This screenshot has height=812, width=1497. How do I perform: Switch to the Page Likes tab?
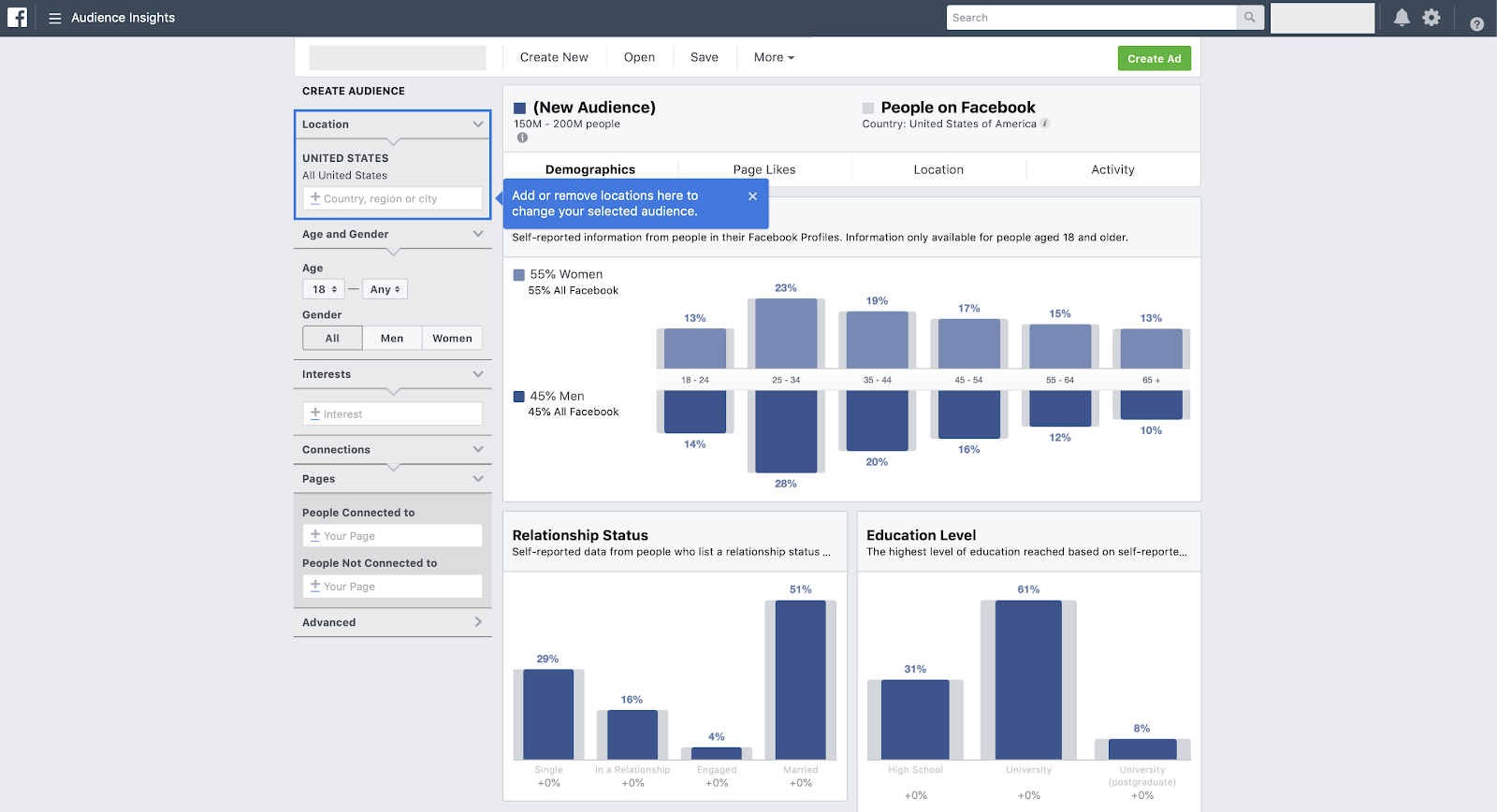click(x=764, y=169)
